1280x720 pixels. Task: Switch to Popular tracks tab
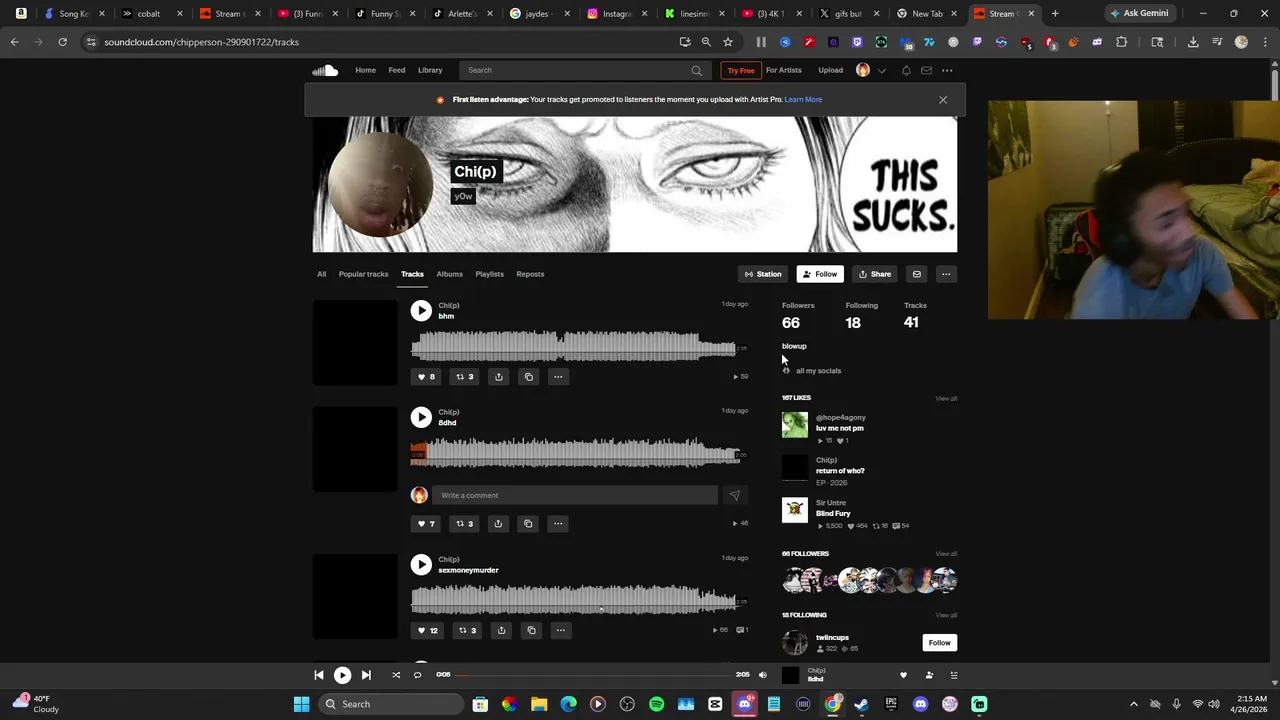click(x=363, y=274)
